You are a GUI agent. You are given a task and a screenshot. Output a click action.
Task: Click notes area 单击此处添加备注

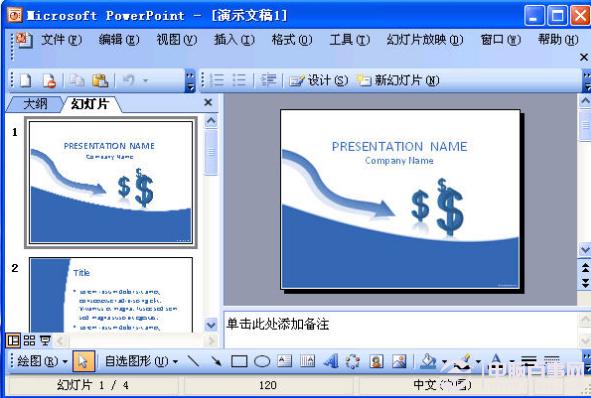tap(277, 324)
